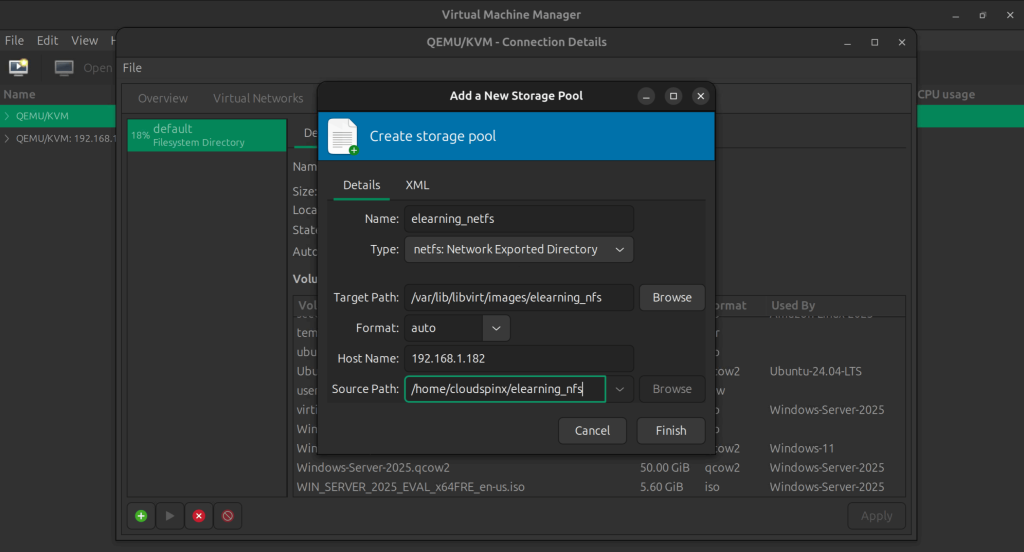Minimize the Add a New Storage Pool dialog

coord(646,96)
